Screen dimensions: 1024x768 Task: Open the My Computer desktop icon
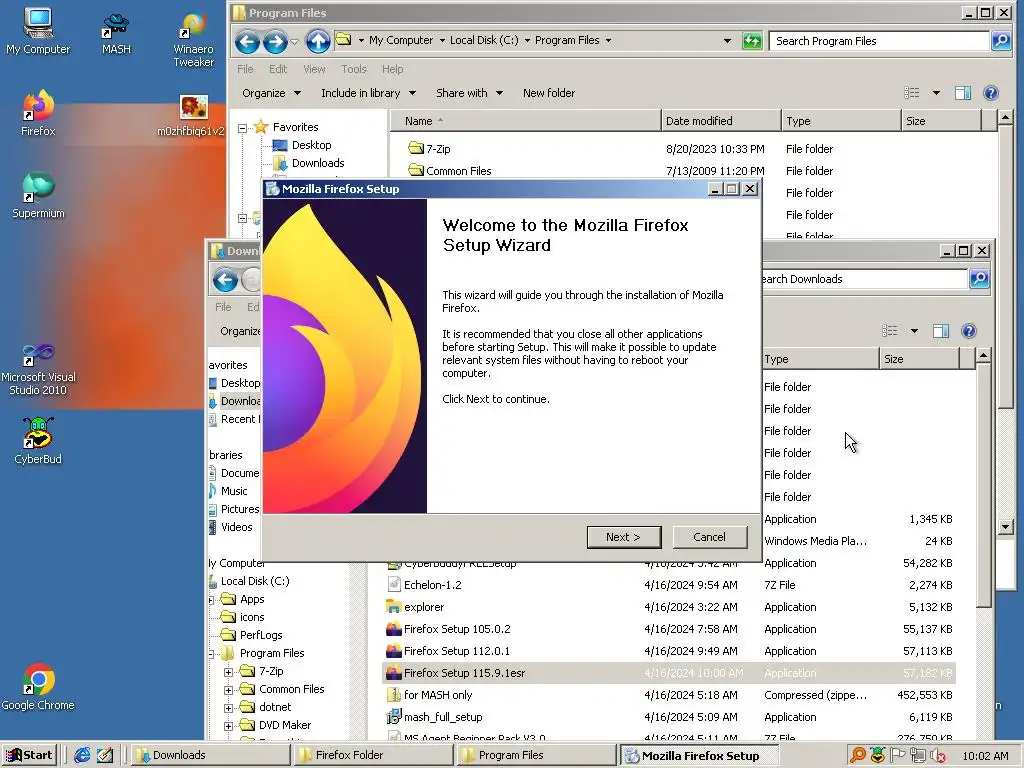[x=38, y=31]
